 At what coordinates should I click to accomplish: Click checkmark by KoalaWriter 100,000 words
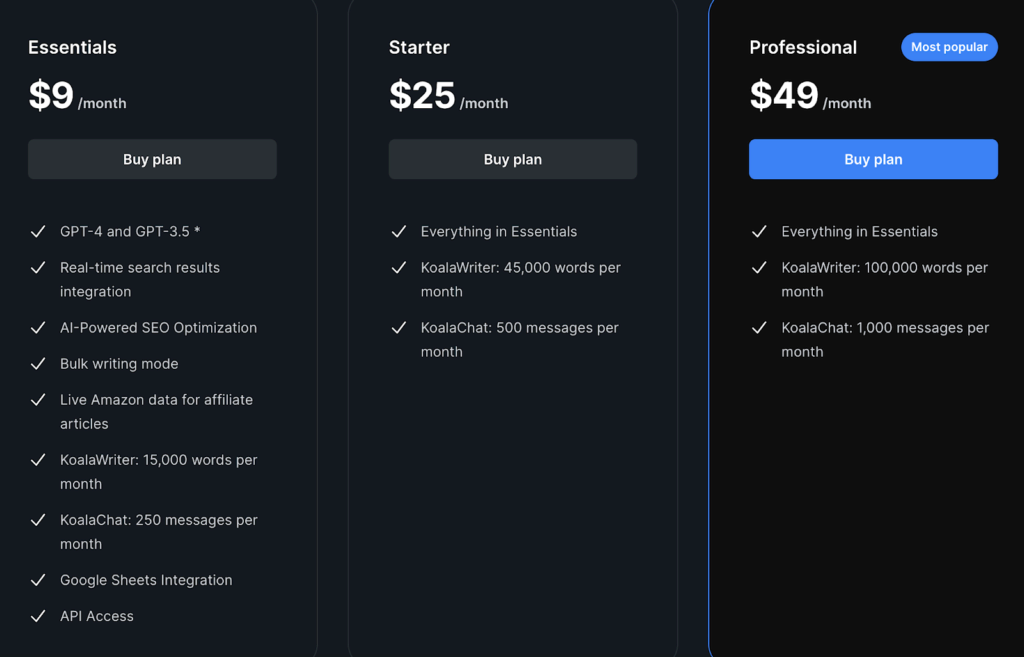[759, 268]
